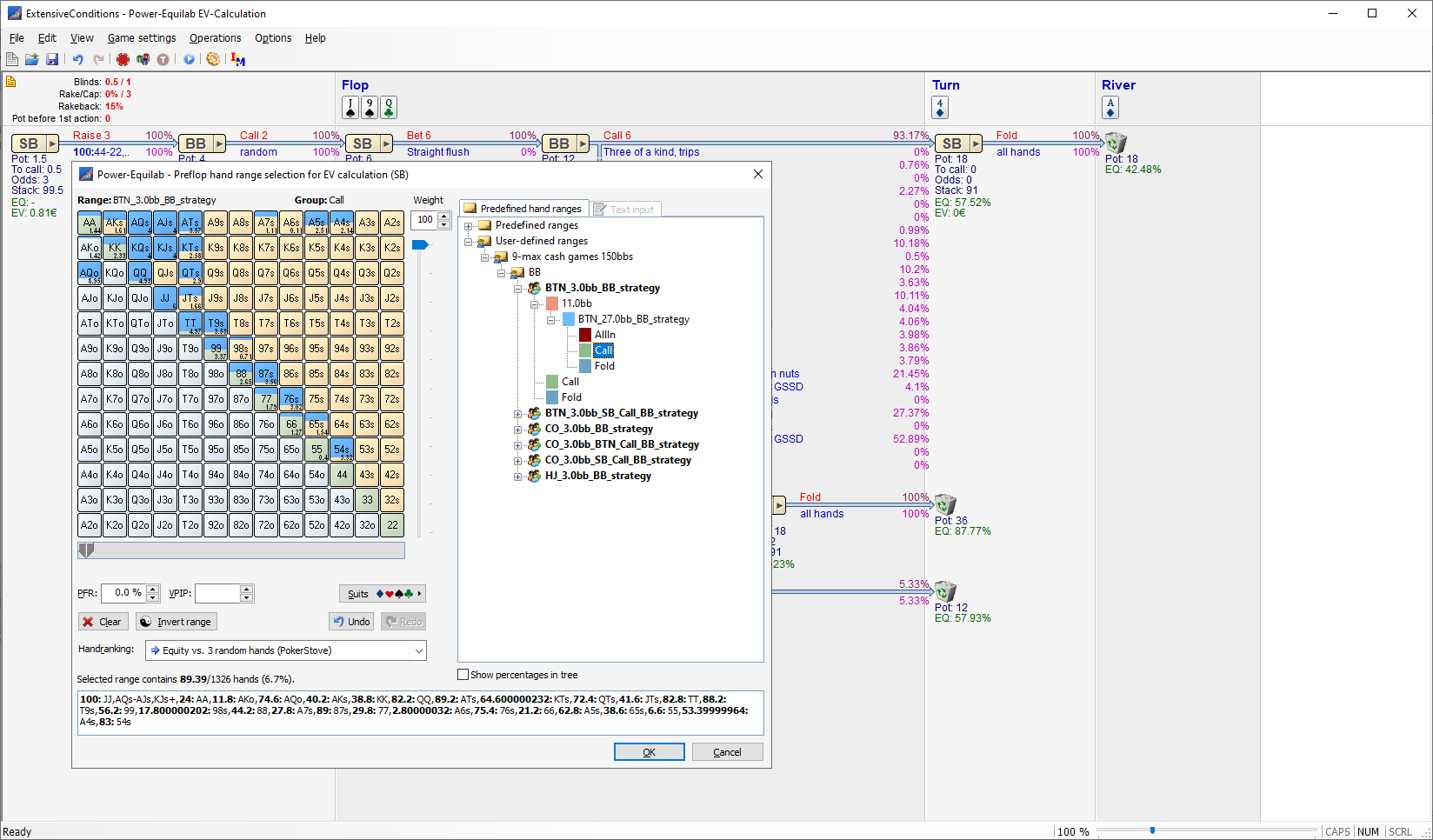Toggle the AKs hand cell in range grid
Screen dimensions: 1433x840
click(115, 223)
